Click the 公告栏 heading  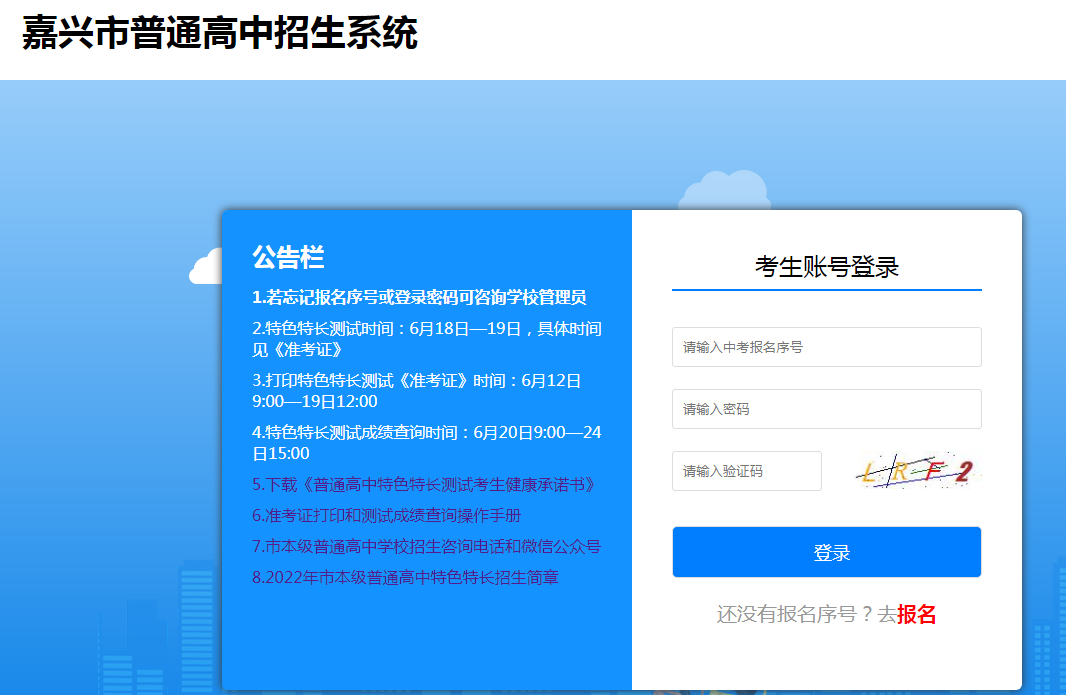pyautogui.click(x=288, y=258)
